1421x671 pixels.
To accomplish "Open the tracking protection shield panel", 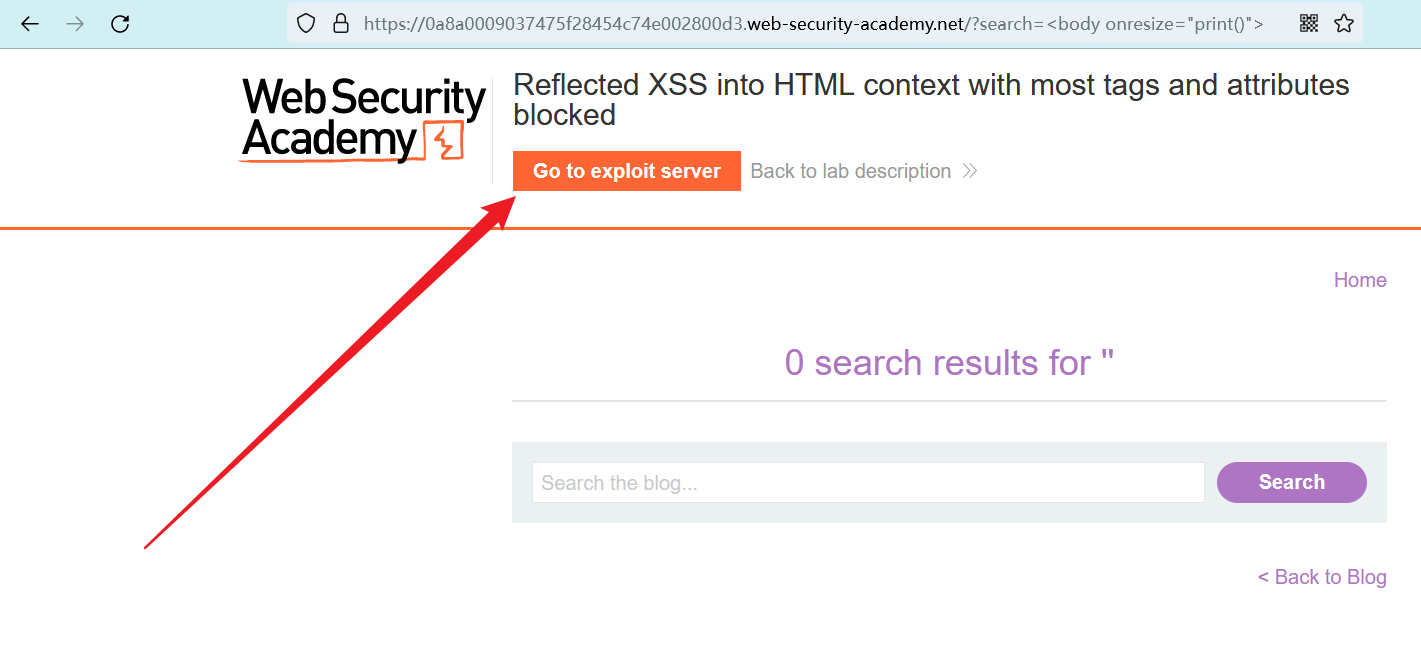I will (307, 23).
